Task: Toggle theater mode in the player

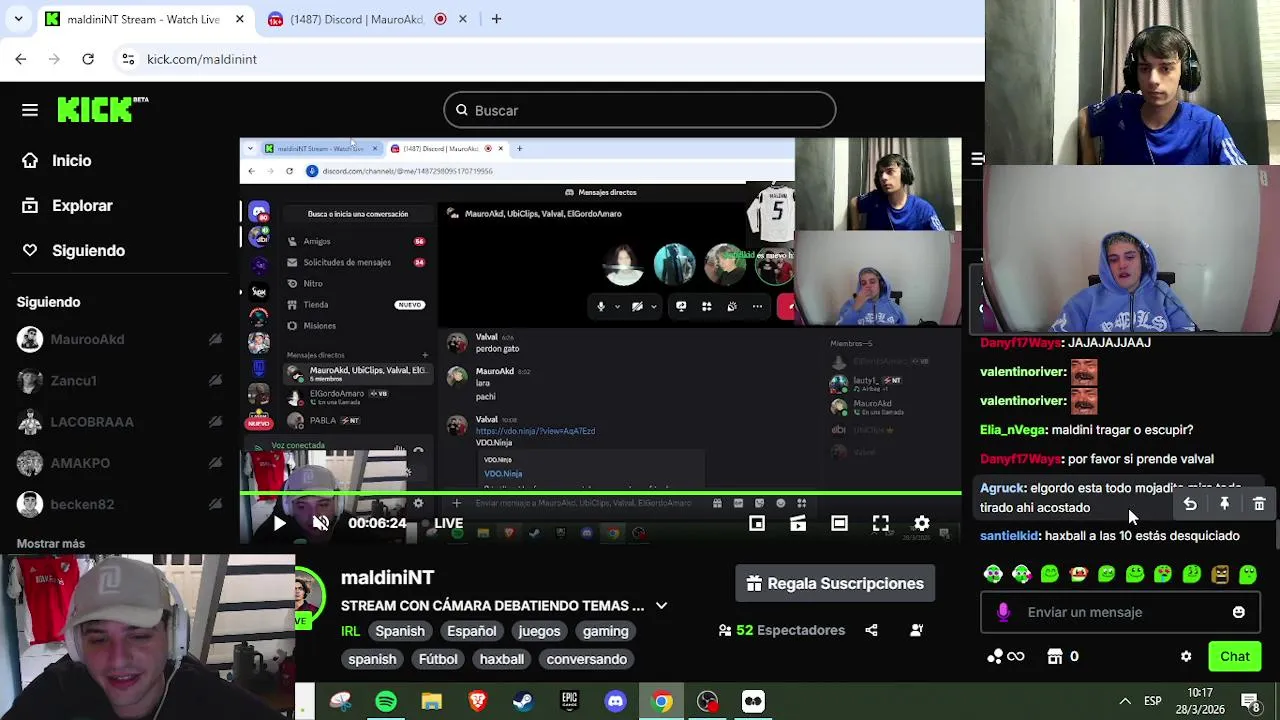Action: tap(839, 523)
